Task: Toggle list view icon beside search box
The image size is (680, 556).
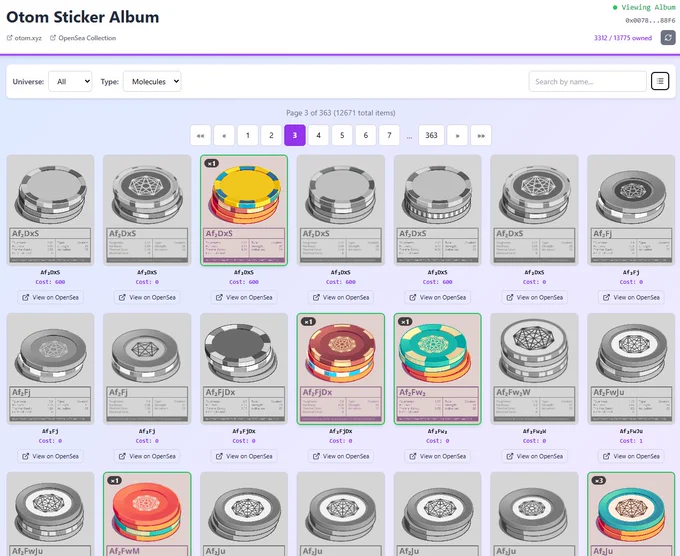Action: coord(660,81)
